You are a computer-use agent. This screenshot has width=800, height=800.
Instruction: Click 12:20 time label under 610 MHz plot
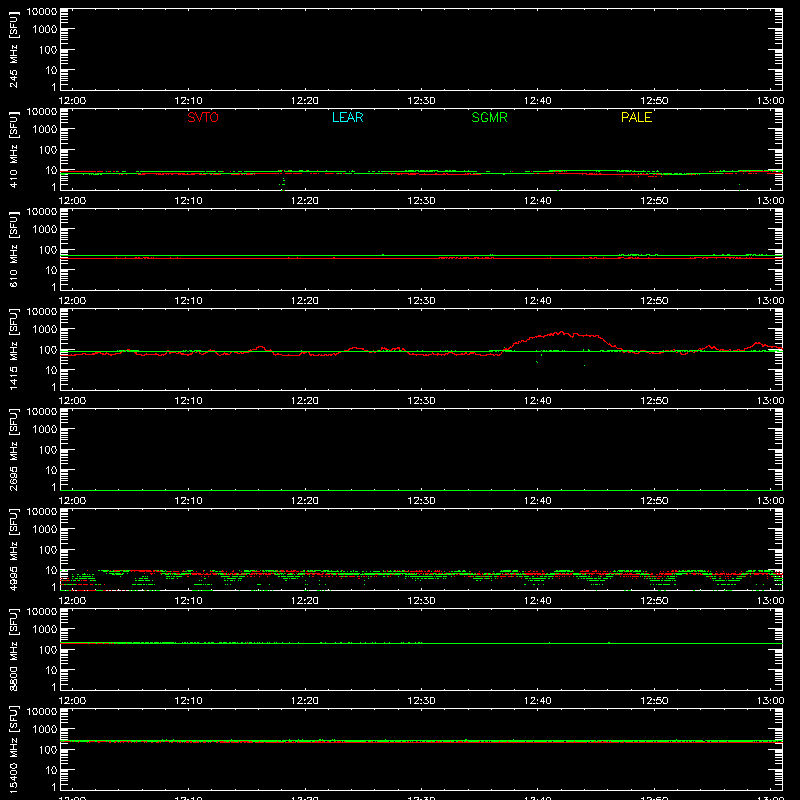tap(305, 301)
